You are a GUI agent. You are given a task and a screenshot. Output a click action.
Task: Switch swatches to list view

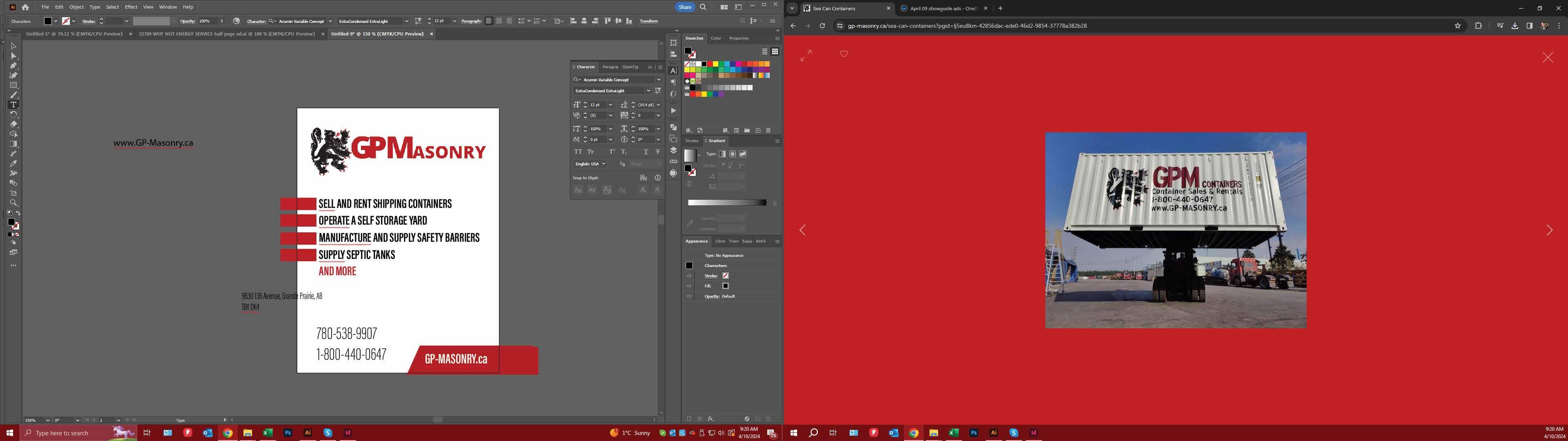click(764, 52)
